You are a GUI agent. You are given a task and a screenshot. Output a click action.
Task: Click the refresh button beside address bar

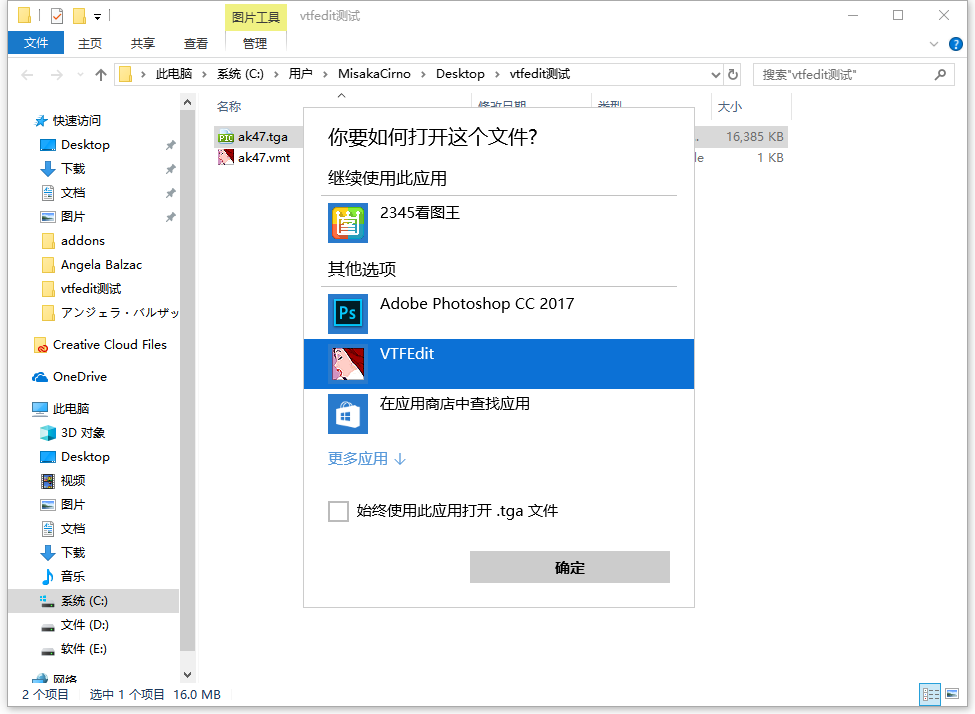coord(733,75)
